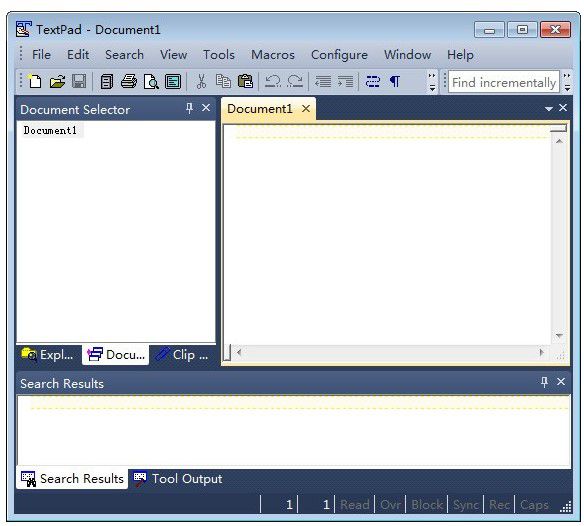
Task: Switch to the Tool Output tab
Action: coord(178,479)
